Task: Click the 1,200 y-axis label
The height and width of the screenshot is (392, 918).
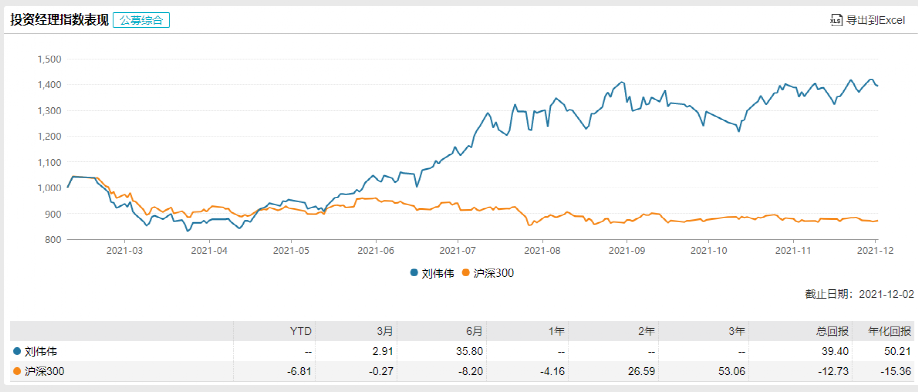Action: pos(49,136)
